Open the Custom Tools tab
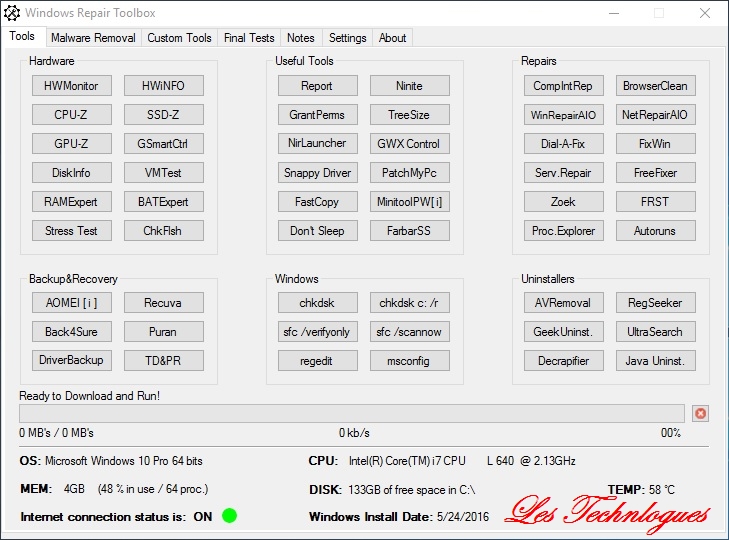This screenshot has width=729, height=540. [179, 38]
